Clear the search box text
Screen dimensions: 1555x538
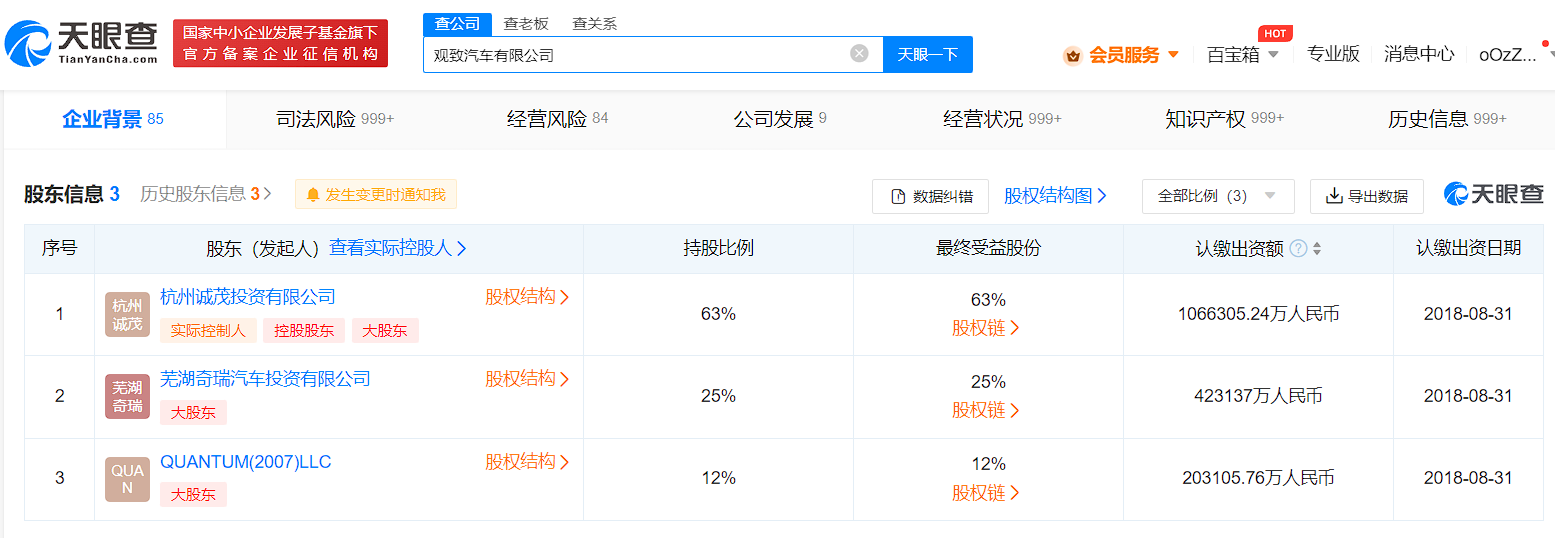859,54
